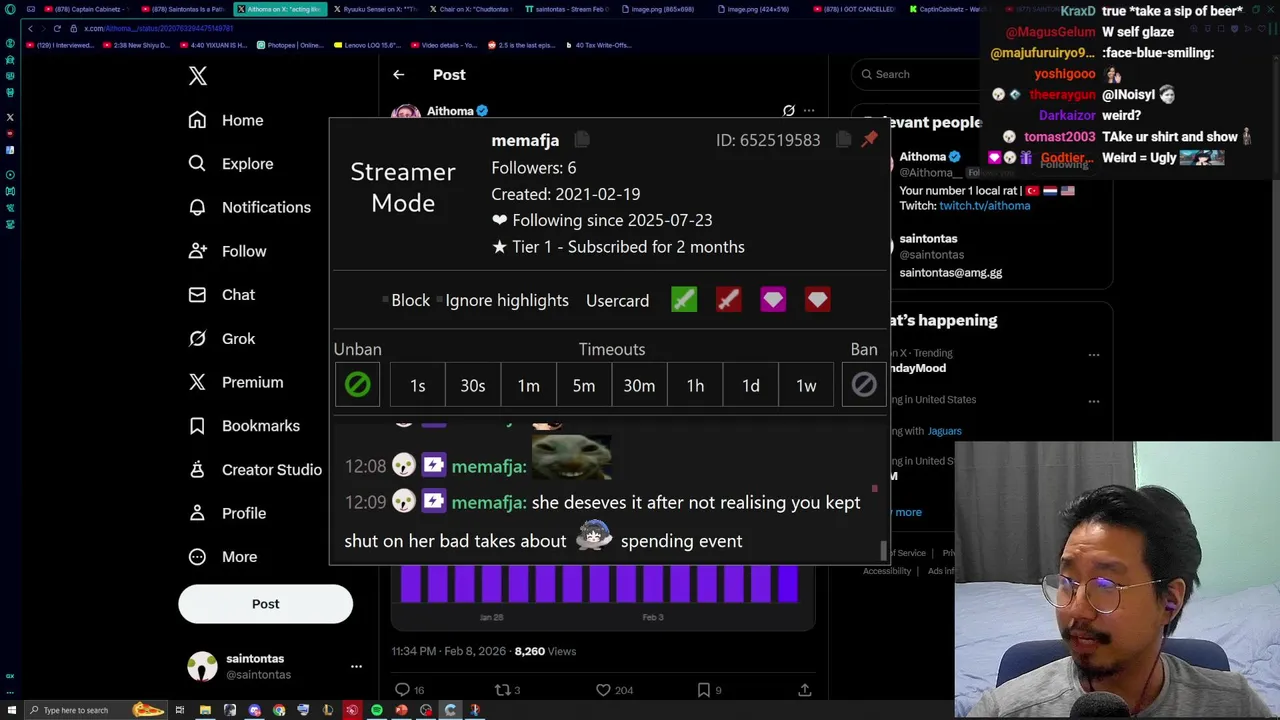
Task: Timeout user for 1h
Action: coord(695,385)
